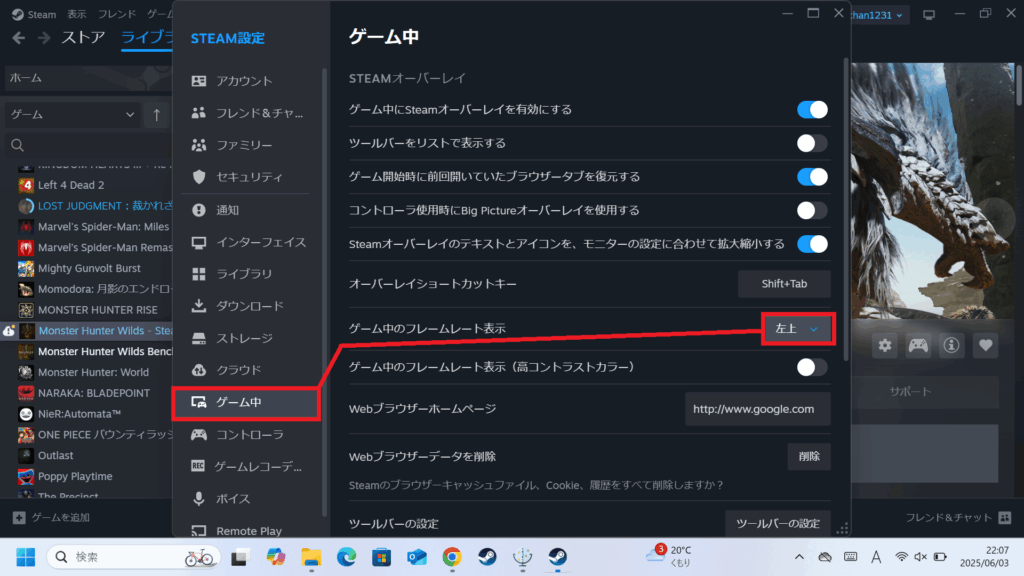The width and height of the screenshot is (1024, 576).
Task: Launch Big Picture mode via monitor icon
Action: tap(929, 14)
